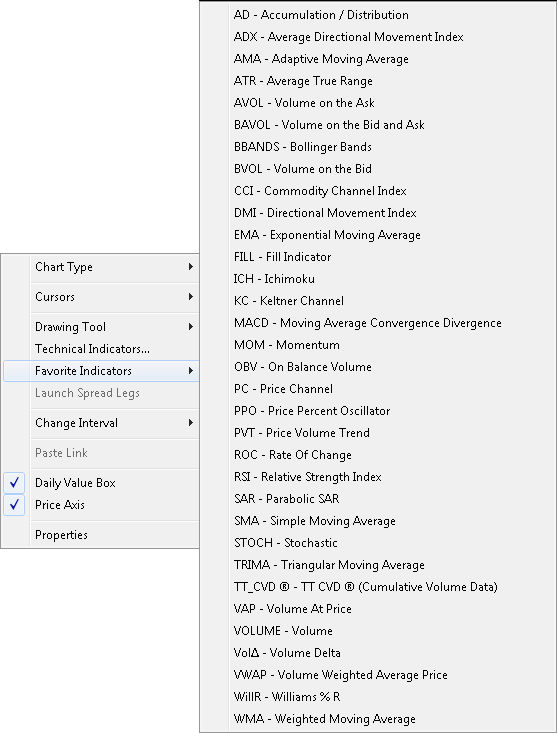Screen dimensions: 557x733
Task: Choose VolΔ - Volume Delta
Action: (x=378, y=653)
